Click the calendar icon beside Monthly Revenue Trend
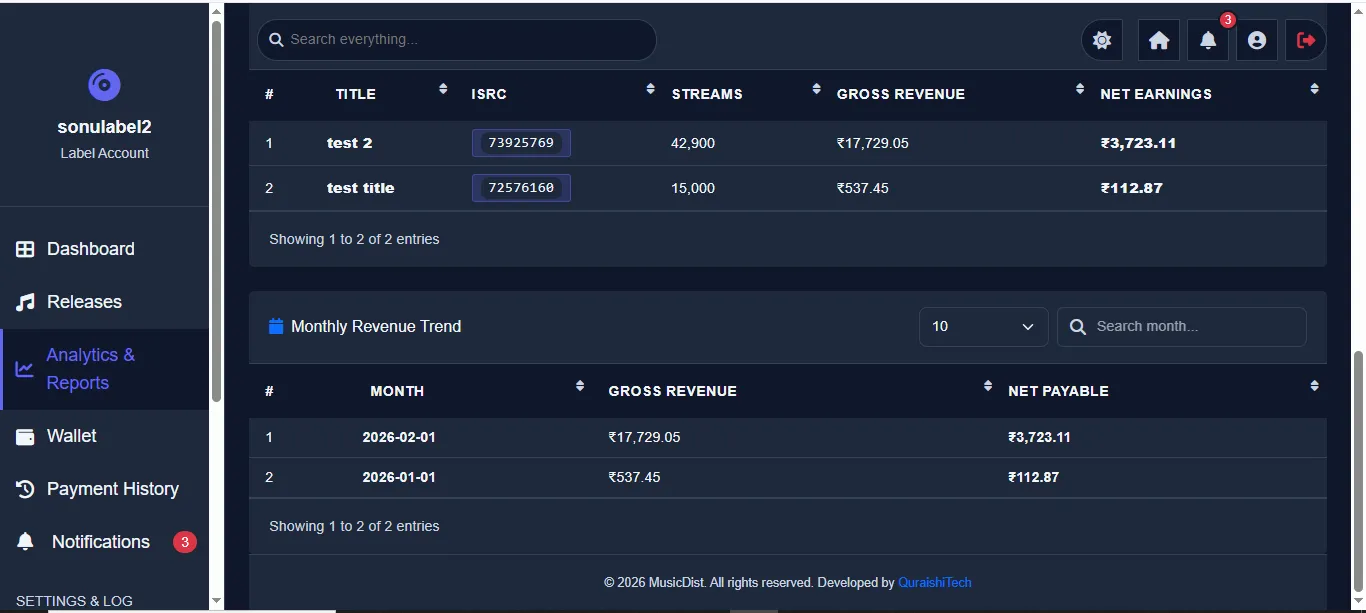1366x613 pixels. [276, 326]
